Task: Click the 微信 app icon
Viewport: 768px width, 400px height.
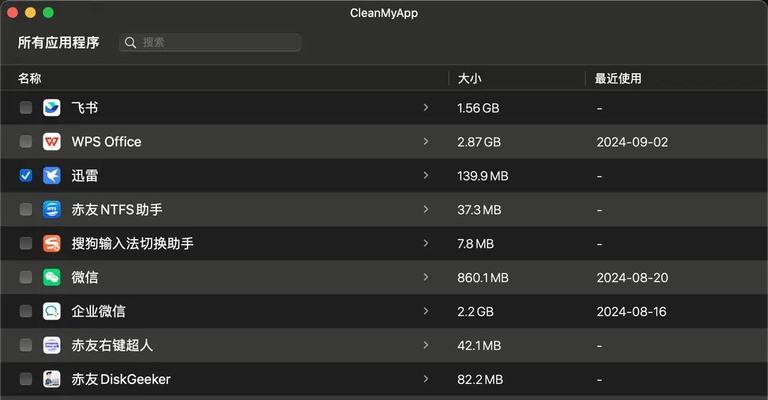Action: (x=51, y=277)
